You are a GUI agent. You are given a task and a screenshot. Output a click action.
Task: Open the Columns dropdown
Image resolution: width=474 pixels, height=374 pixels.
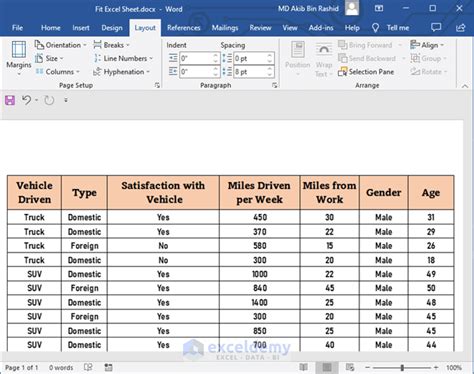57,72
